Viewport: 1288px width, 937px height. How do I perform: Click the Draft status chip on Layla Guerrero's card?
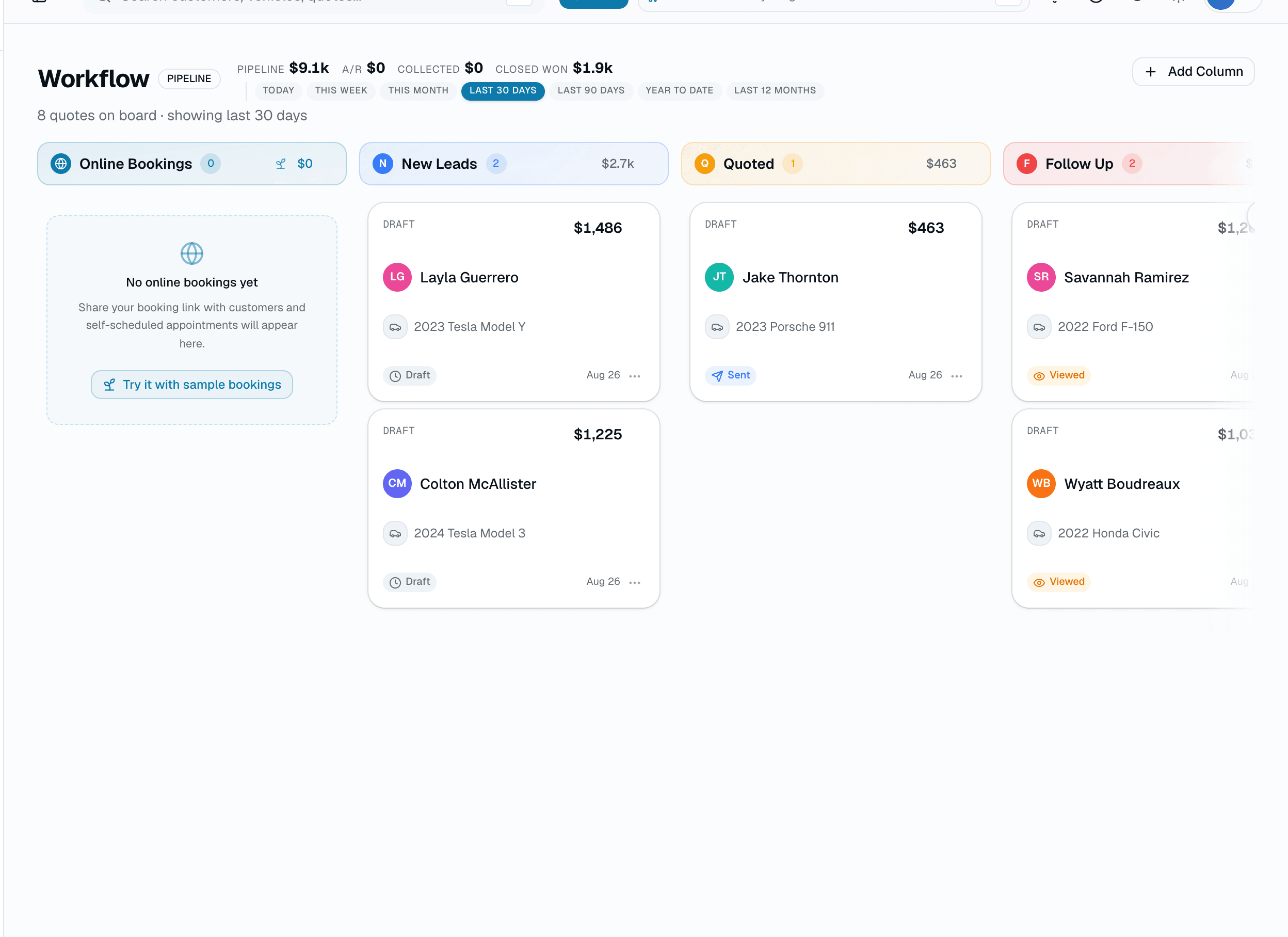(x=409, y=375)
